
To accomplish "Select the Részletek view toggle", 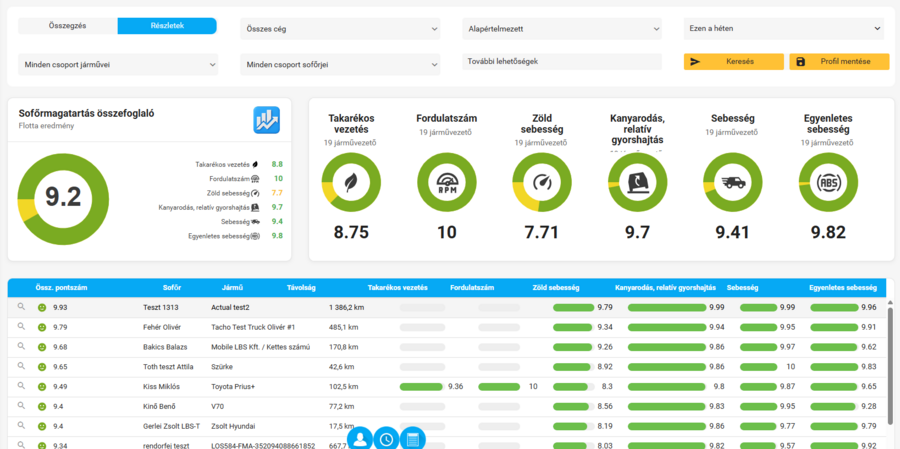I will point(167,26).
